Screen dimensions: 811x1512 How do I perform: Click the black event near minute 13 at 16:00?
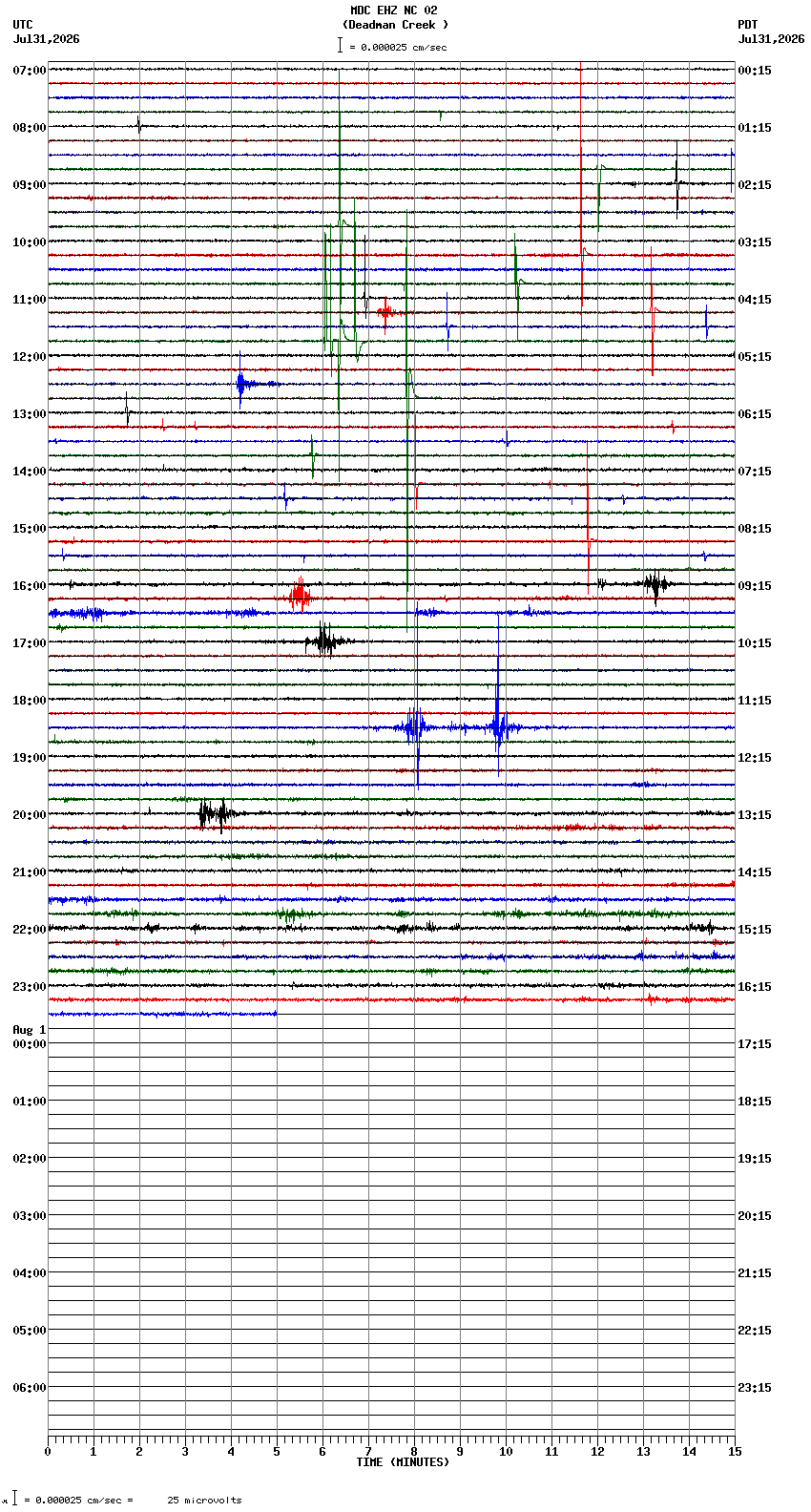[656, 583]
